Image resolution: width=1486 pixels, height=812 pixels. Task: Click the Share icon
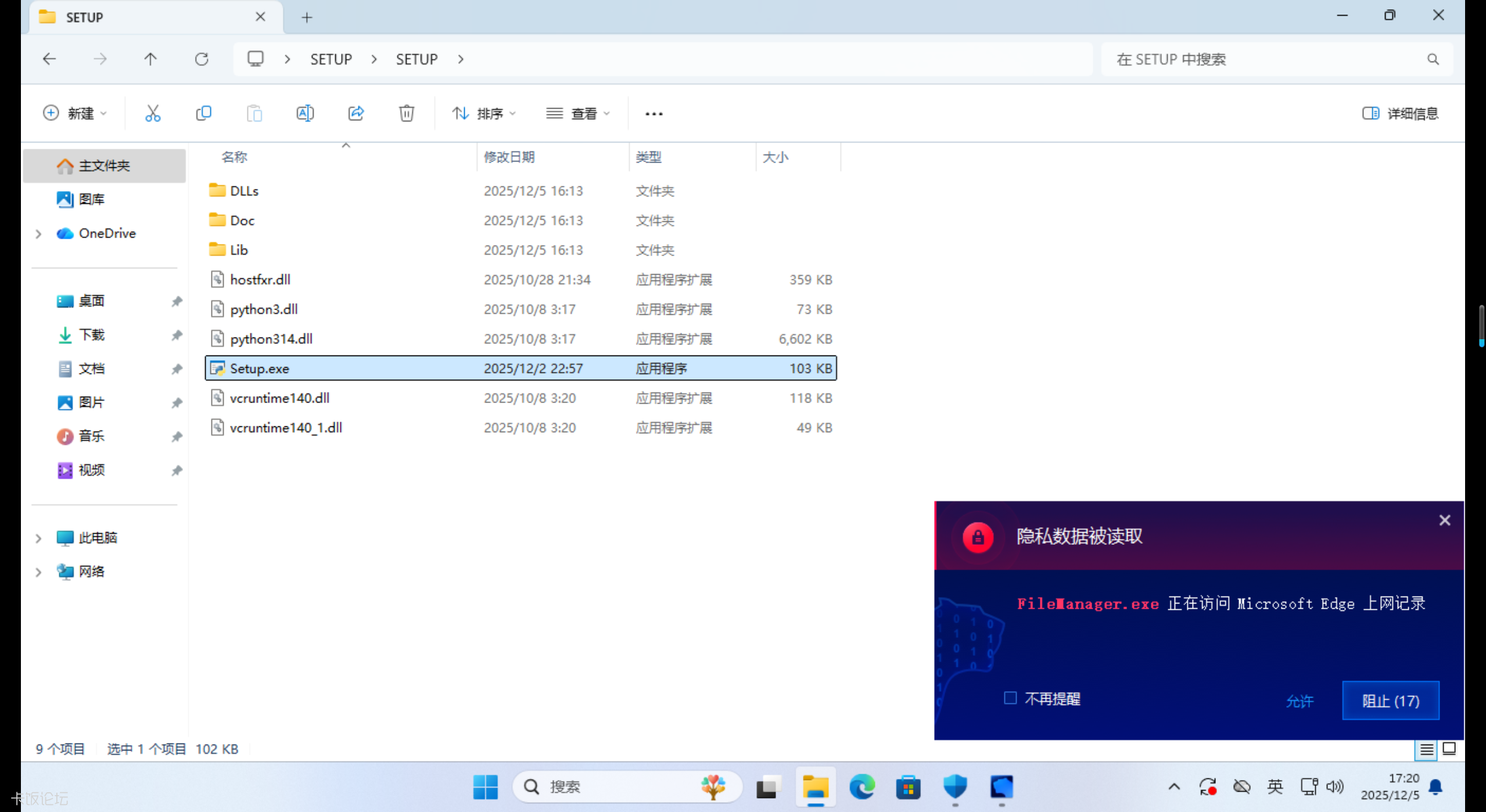[356, 113]
